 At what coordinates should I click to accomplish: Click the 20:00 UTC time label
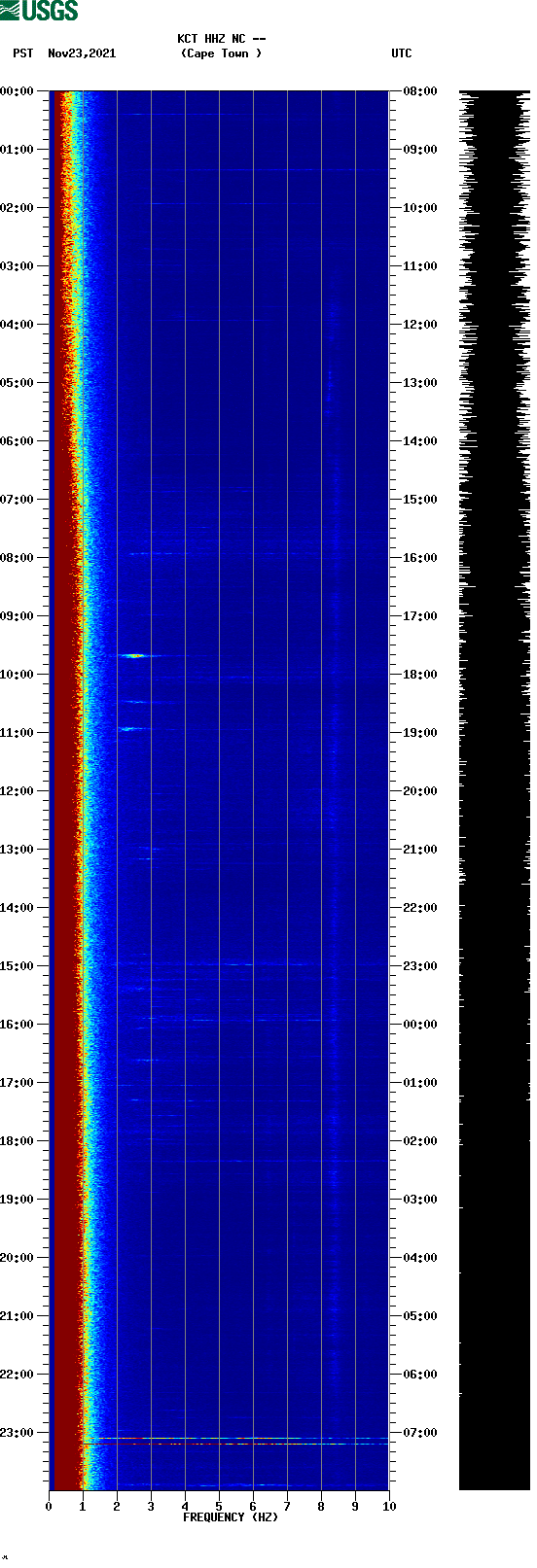pos(419,791)
